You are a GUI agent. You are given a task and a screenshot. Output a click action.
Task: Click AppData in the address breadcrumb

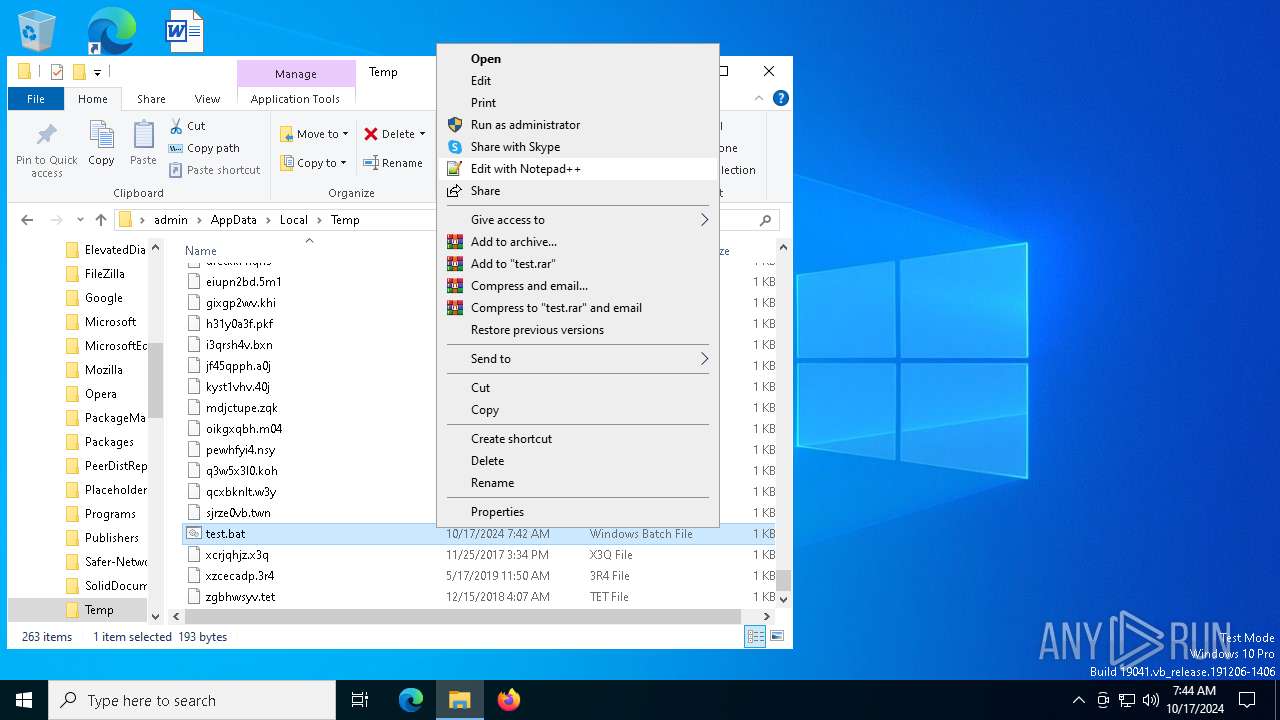click(233, 220)
